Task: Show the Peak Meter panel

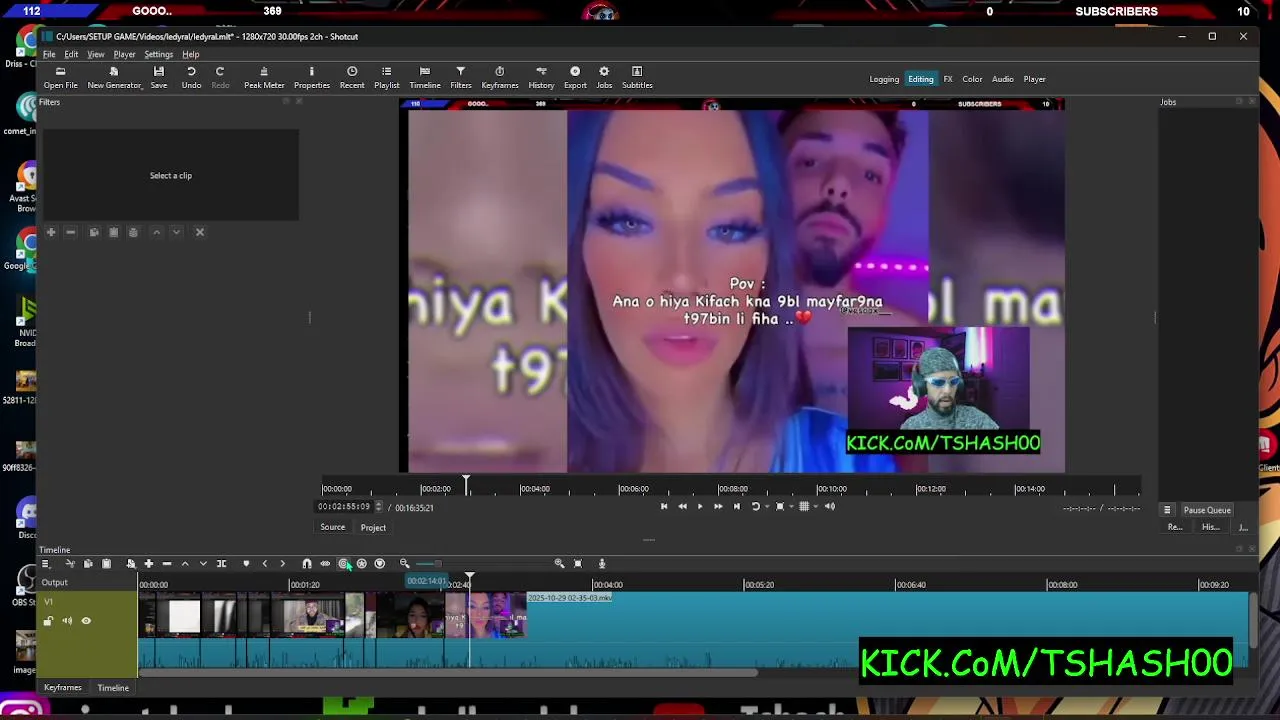Action: pyautogui.click(x=264, y=77)
